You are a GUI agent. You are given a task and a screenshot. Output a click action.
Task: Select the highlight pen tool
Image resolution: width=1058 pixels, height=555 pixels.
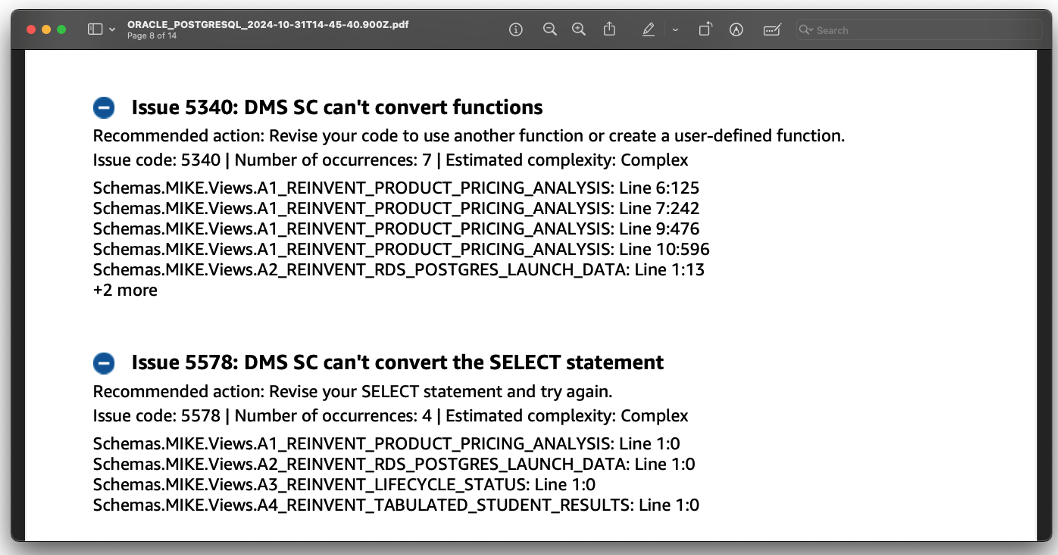(648, 30)
